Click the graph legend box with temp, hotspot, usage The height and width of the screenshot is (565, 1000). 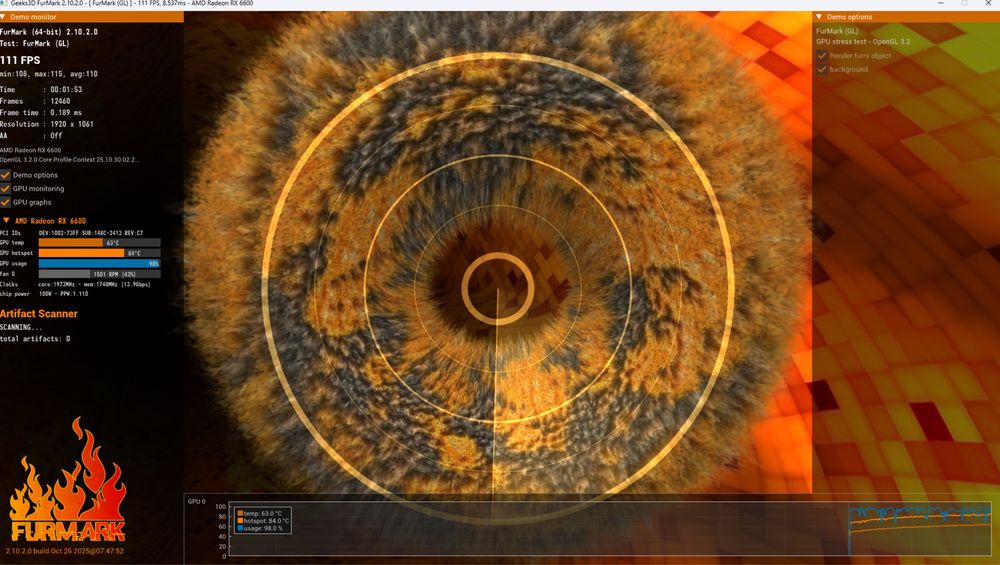pos(263,521)
